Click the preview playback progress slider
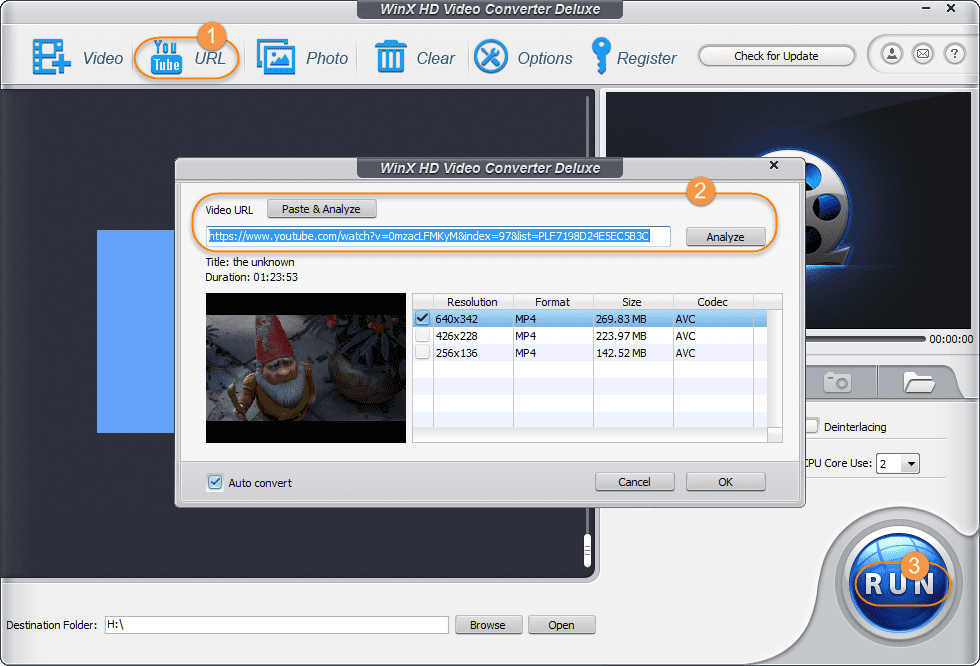Viewport: 980px width, 666px height. [866, 339]
